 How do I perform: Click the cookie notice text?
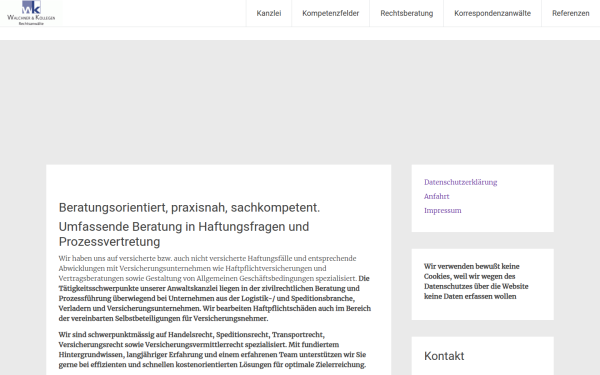click(476, 281)
